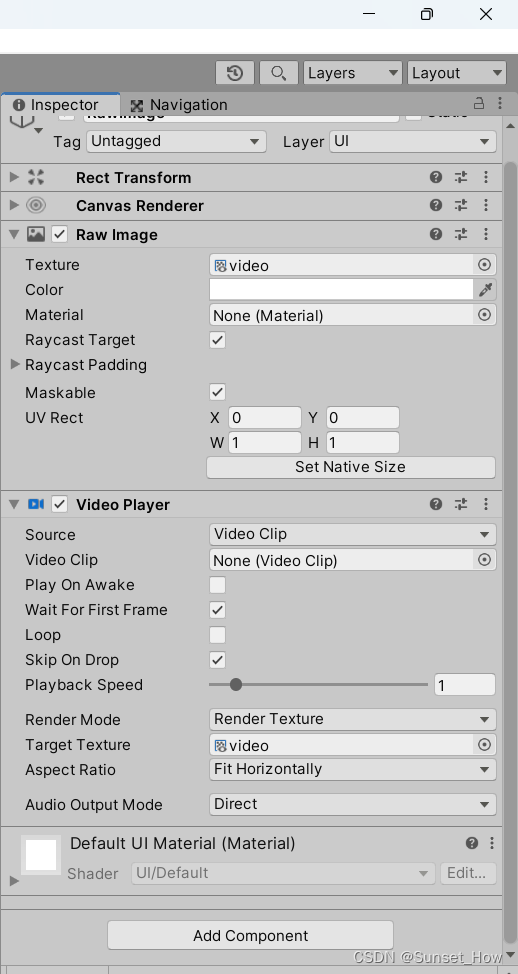Enable the Loop checkbox
Viewport: 518px width, 974px height.
[x=217, y=635]
